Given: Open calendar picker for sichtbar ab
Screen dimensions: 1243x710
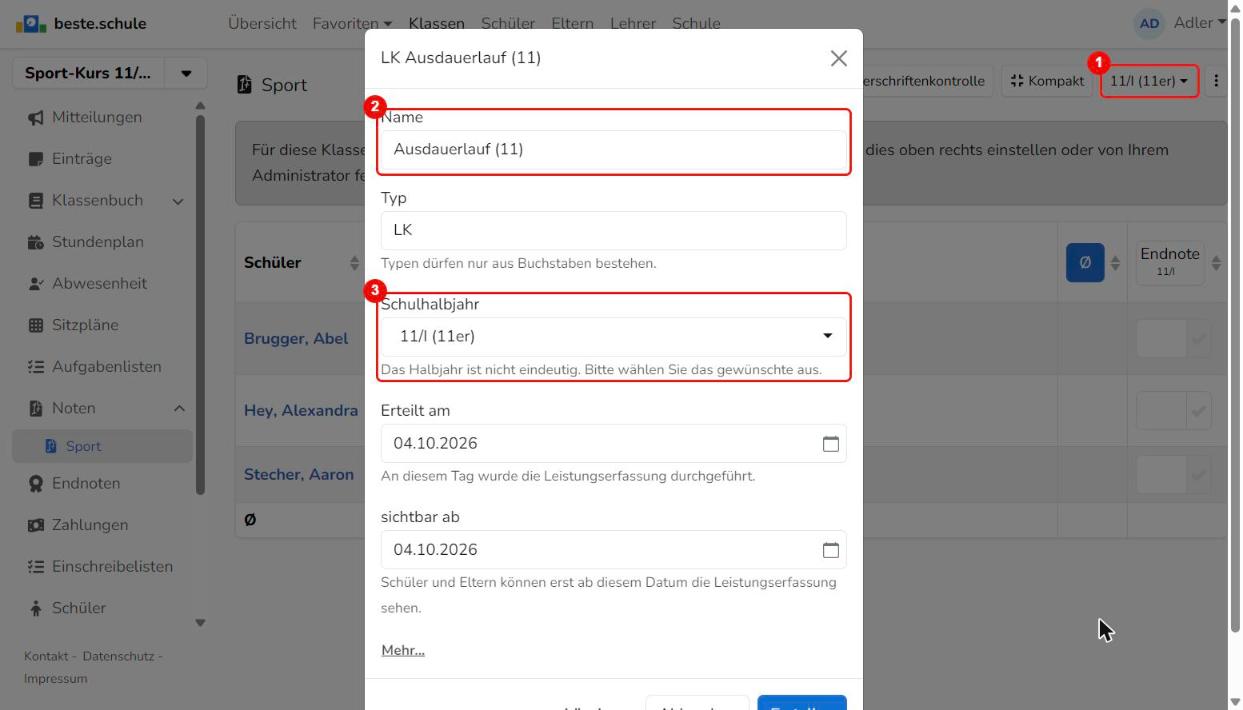Looking at the screenshot, I should [x=830, y=550].
